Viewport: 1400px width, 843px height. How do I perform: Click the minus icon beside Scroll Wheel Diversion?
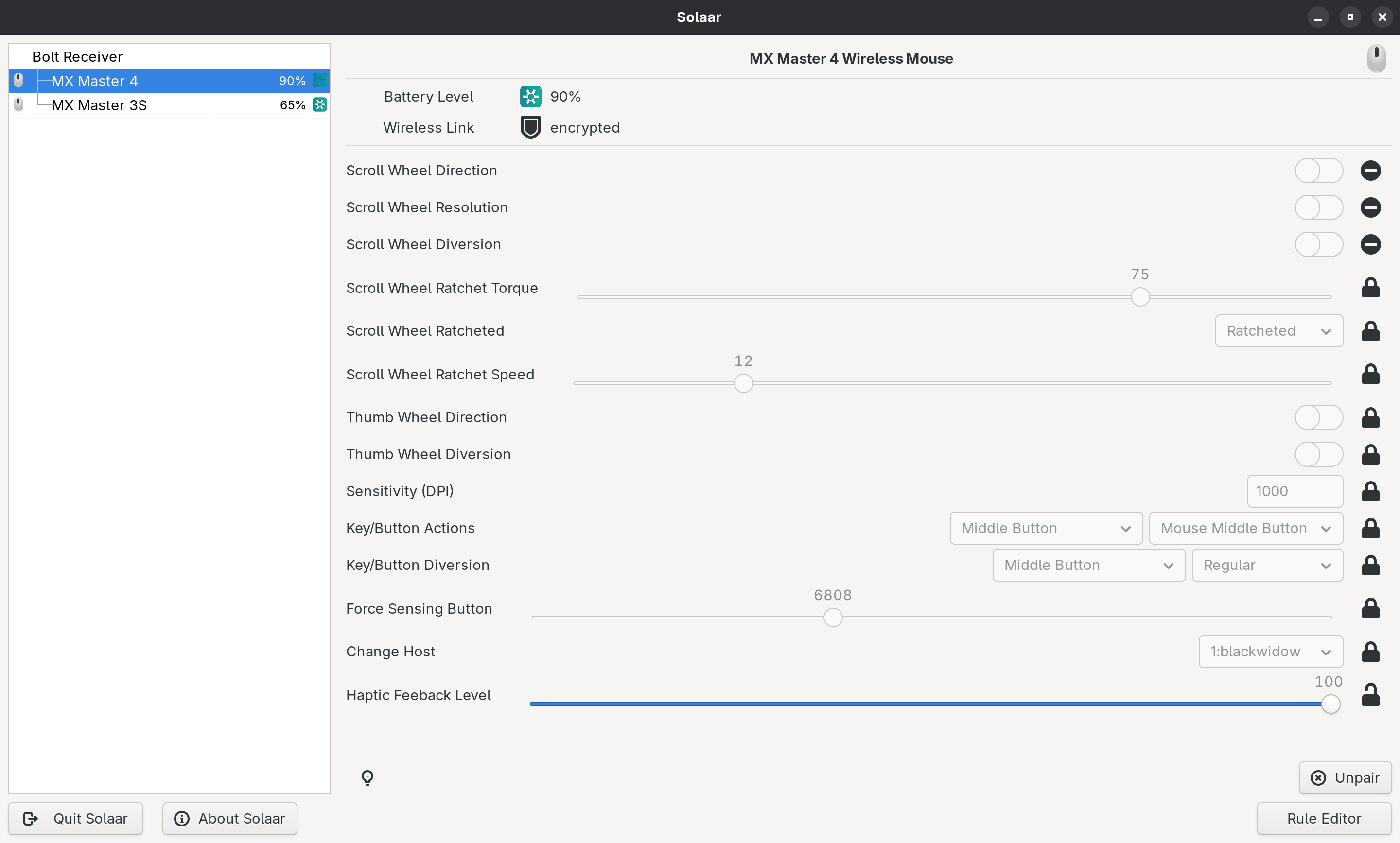click(x=1370, y=244)
